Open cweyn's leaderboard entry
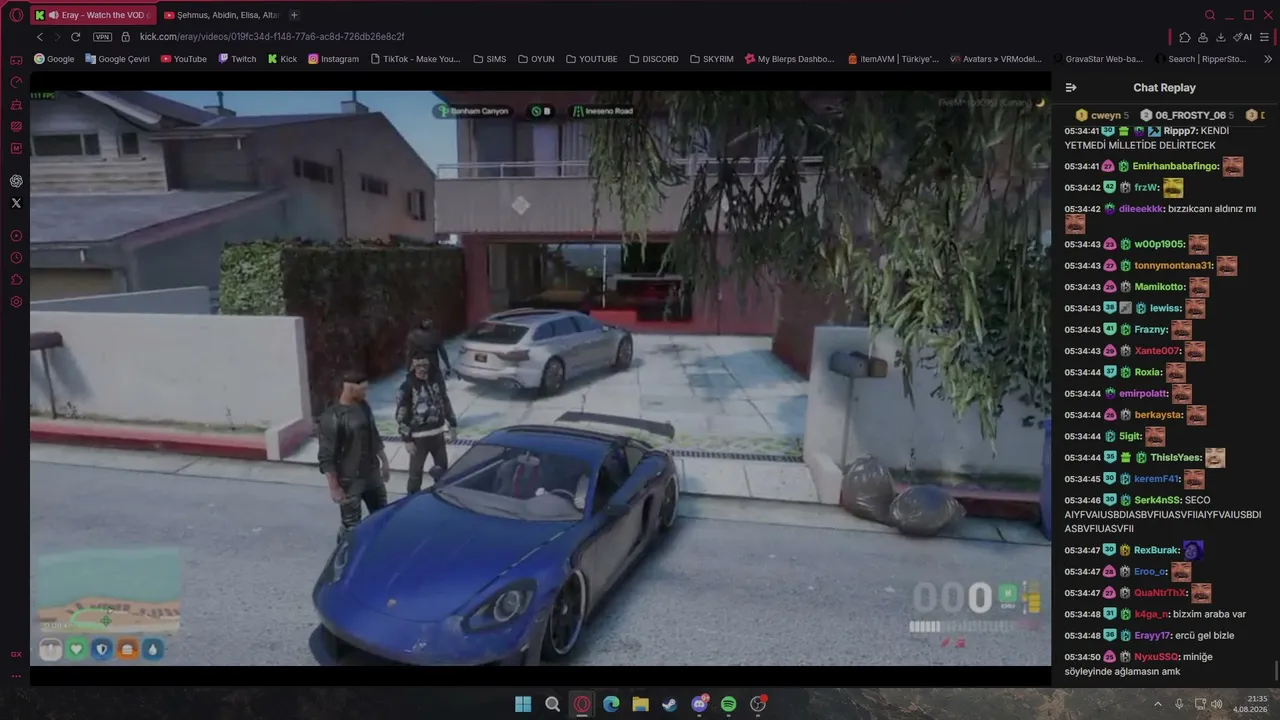This screenshot has width=1280, height=720. tap(1102, 115)
